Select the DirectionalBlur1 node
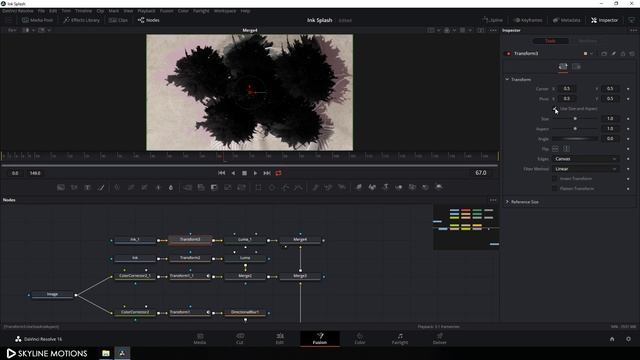 point(245,312)
